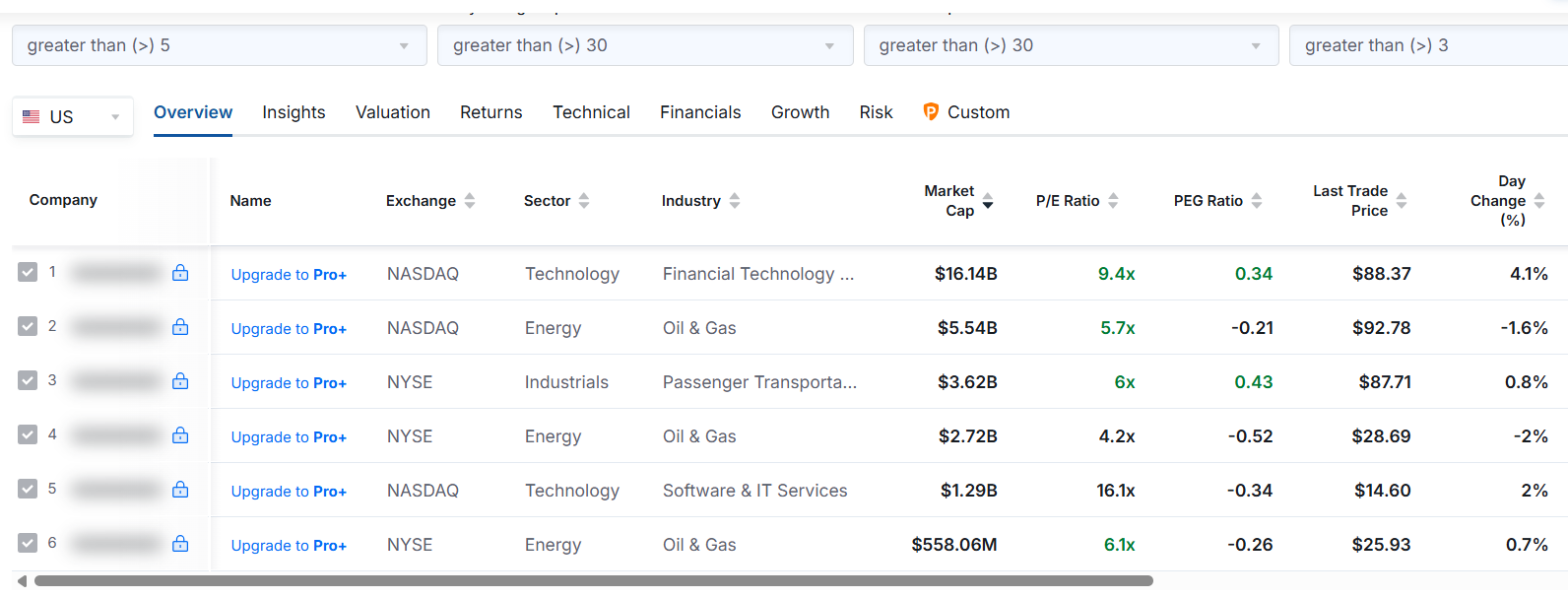Uncheck the checkbox for row 1

(x=28, y=272)
